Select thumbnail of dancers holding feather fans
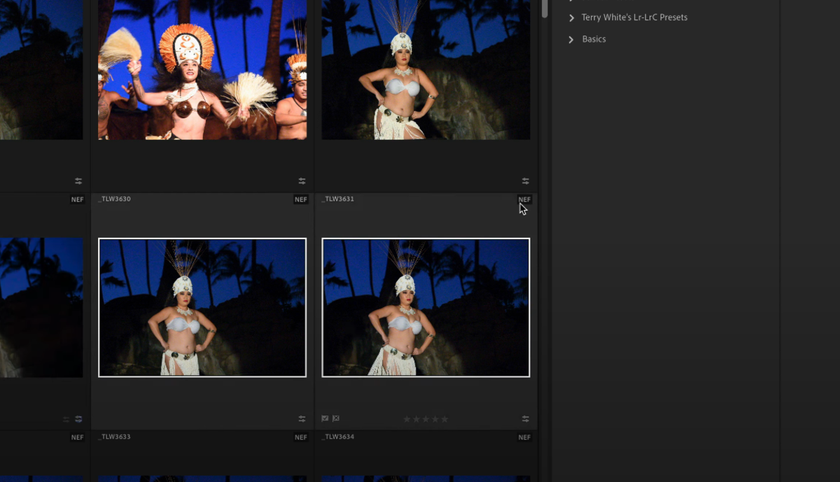This screenshot has height=482, width=840. (x=202, y=70)
